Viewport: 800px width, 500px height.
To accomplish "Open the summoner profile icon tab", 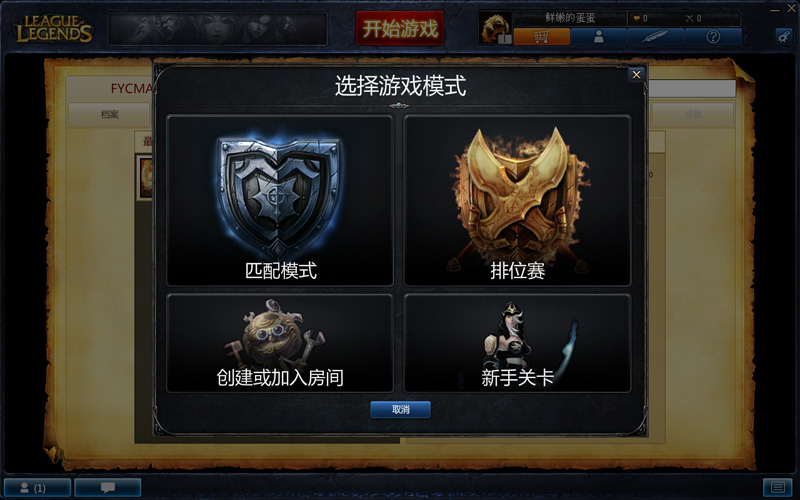I will click(598, 37).
